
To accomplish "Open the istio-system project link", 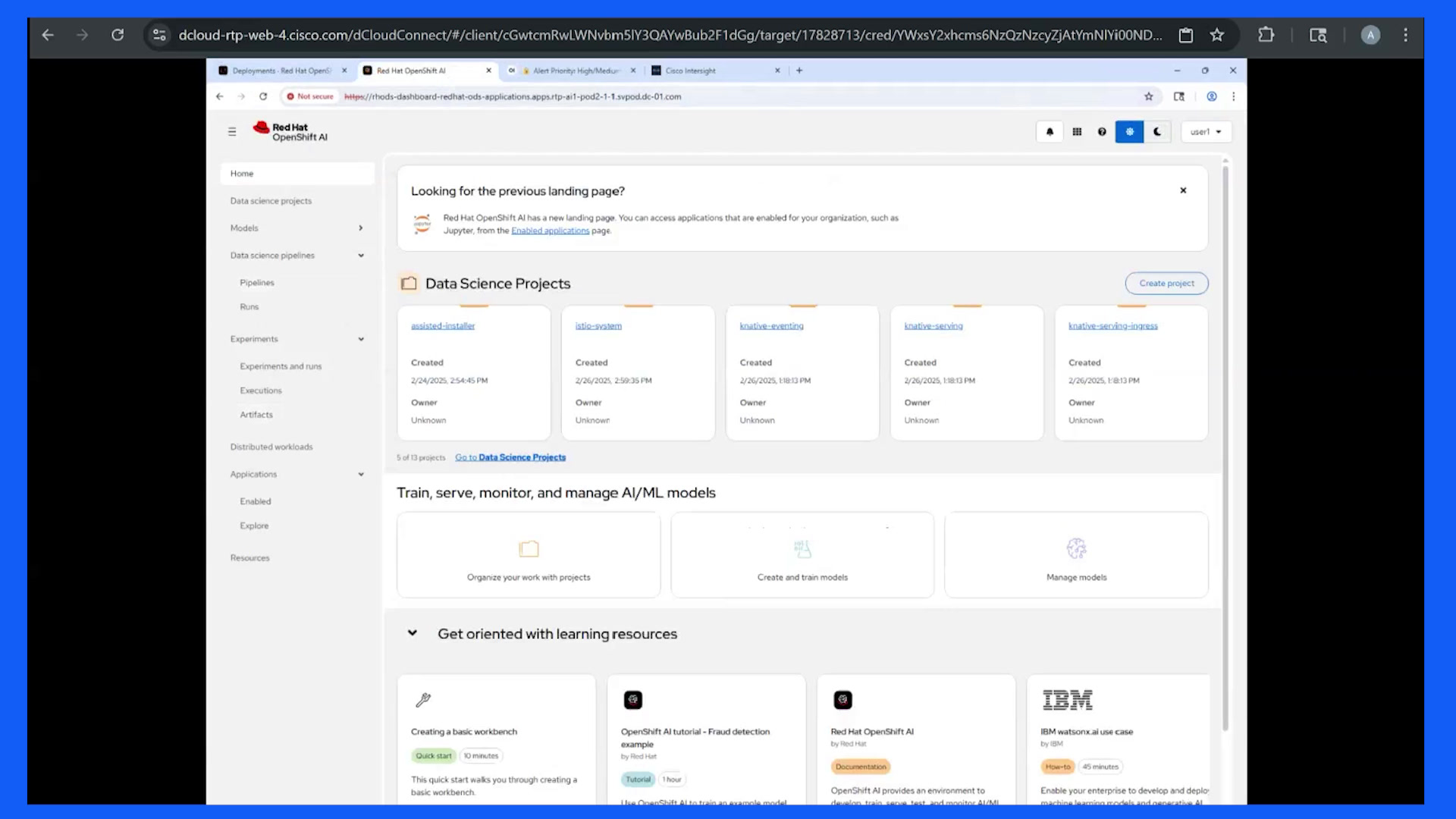I will [x=598, y=326].
